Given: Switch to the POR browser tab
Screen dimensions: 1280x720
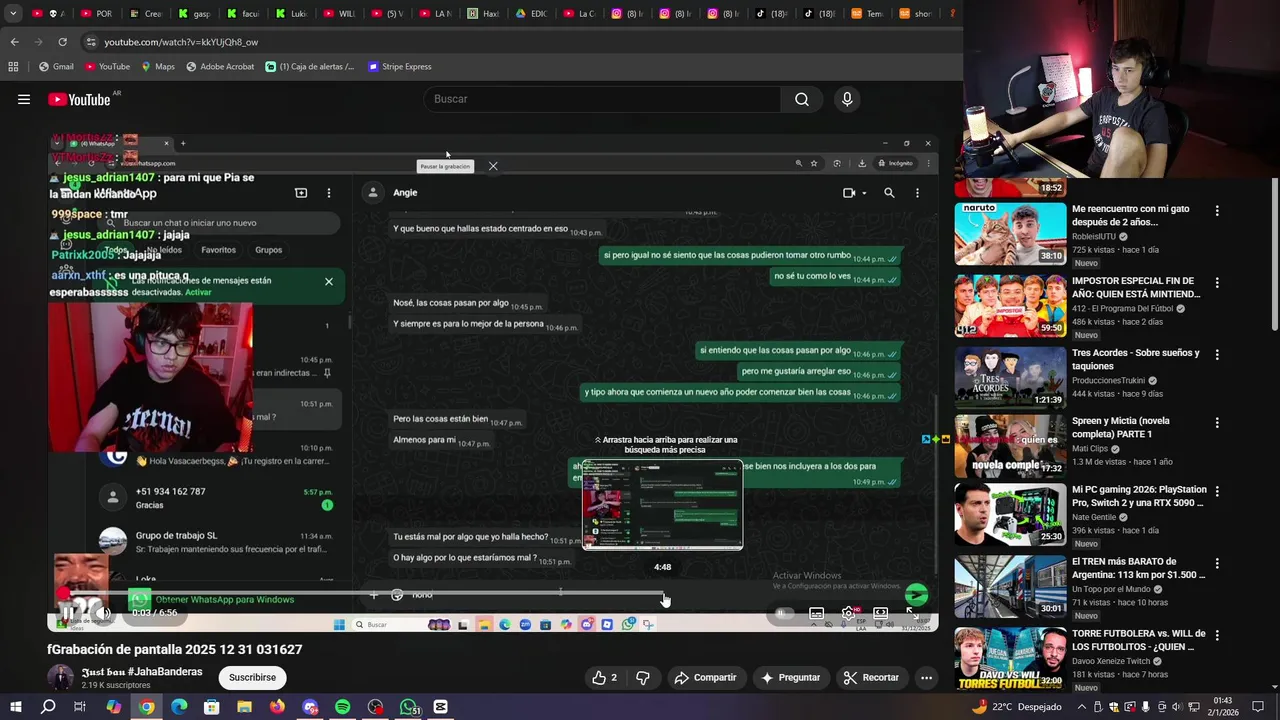Looking at the screenshot, I should coord(96,14).
